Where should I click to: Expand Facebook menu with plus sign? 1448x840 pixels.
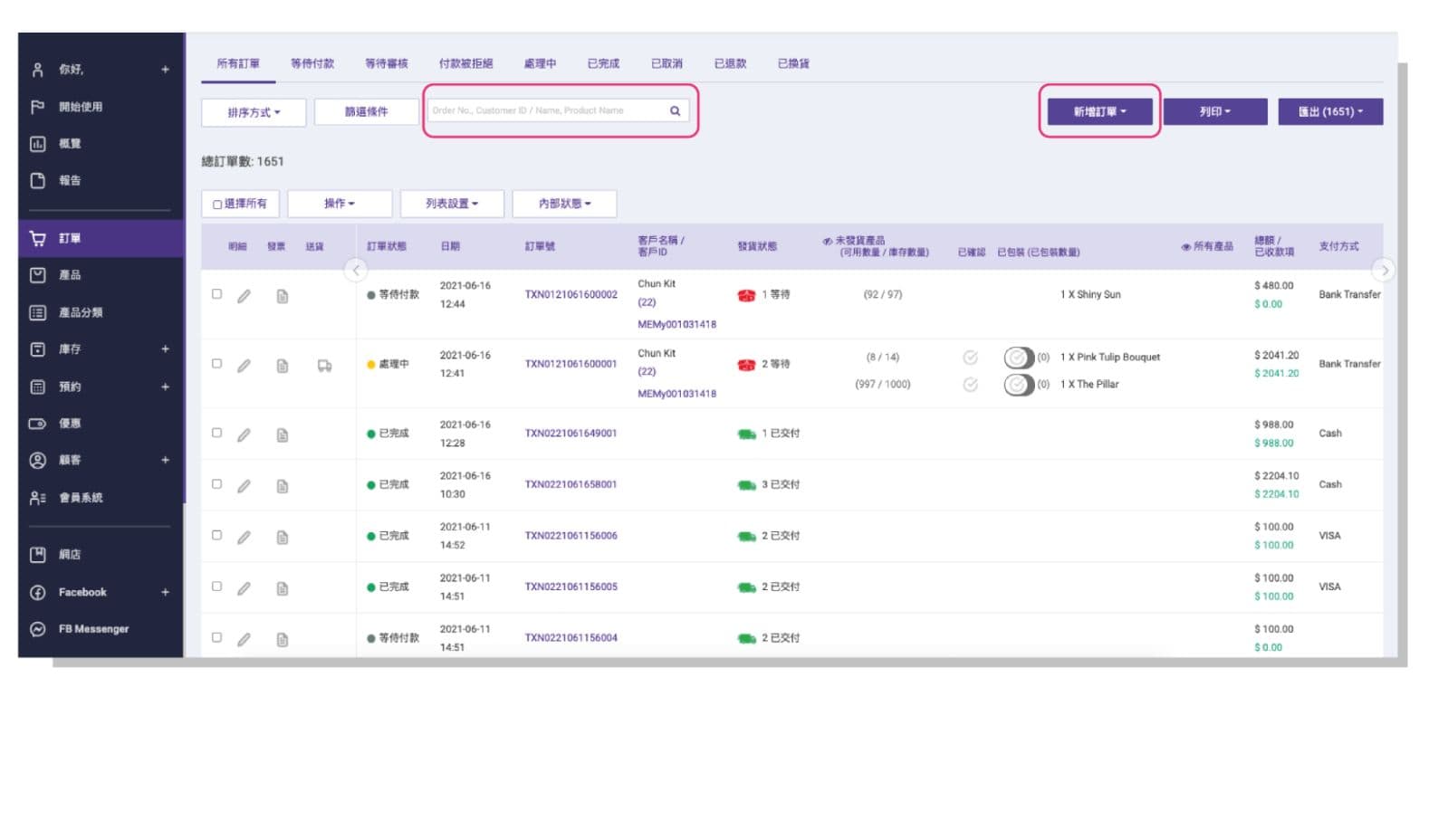coord(165,592)
